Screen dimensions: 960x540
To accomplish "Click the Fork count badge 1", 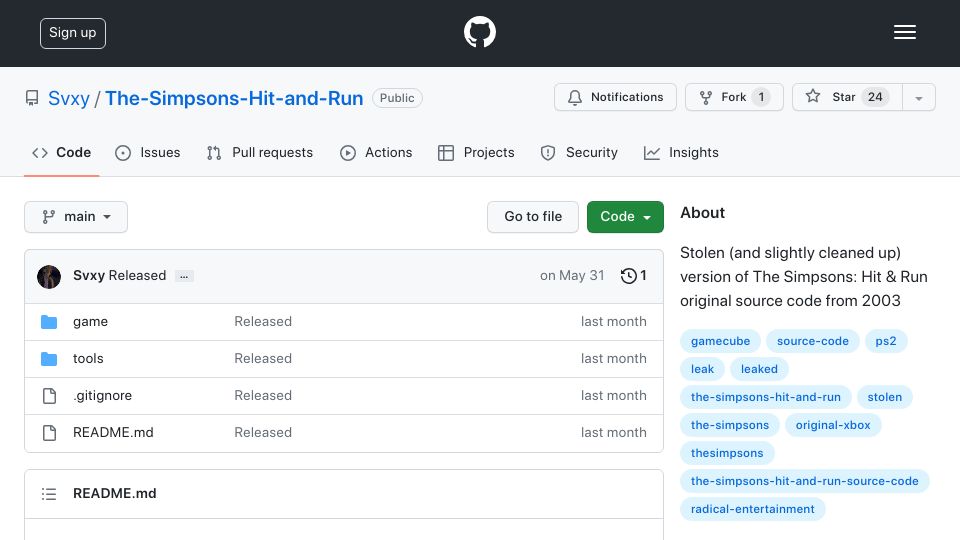I will point(761,97).
